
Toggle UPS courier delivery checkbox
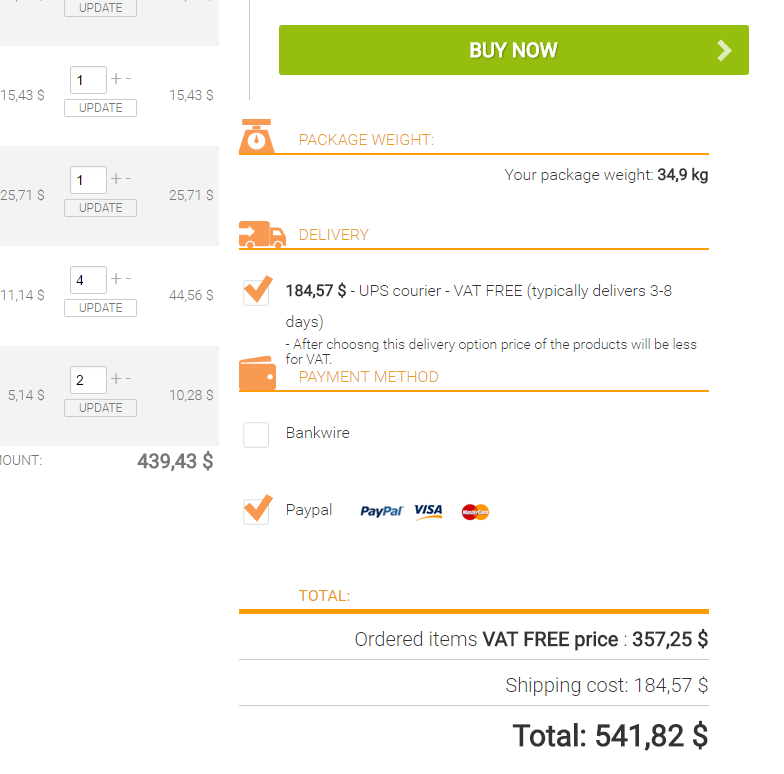click(x=257, y=292)
